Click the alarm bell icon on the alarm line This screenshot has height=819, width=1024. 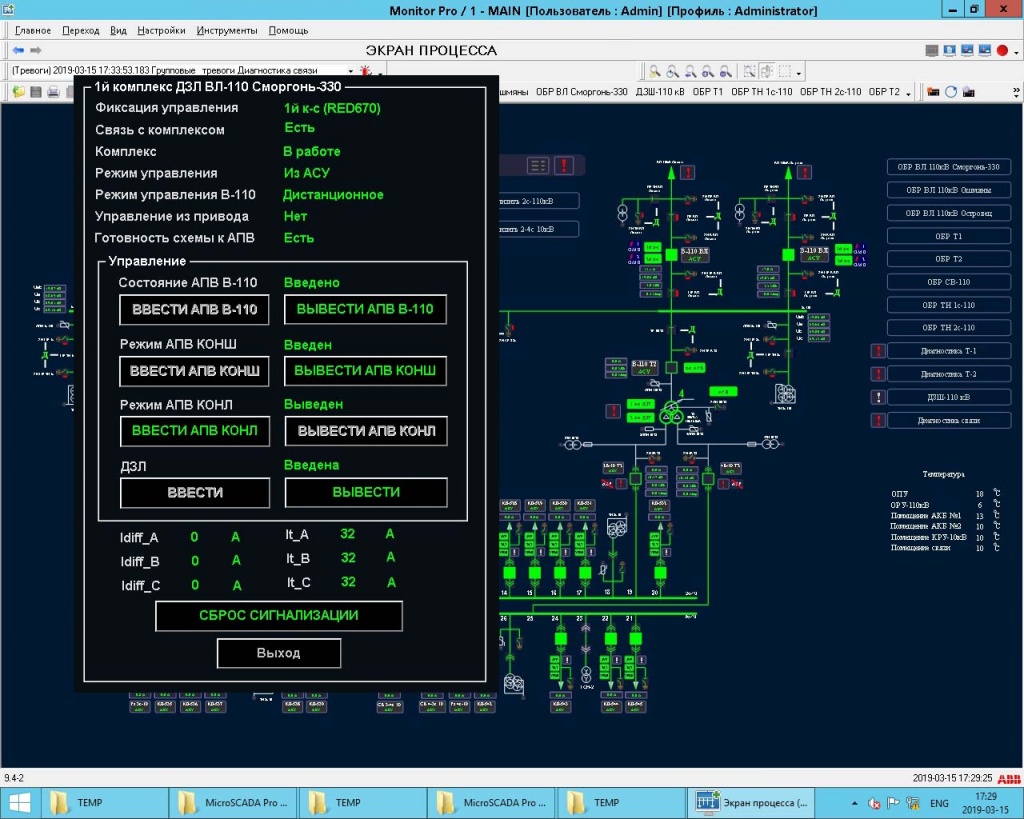364,71
